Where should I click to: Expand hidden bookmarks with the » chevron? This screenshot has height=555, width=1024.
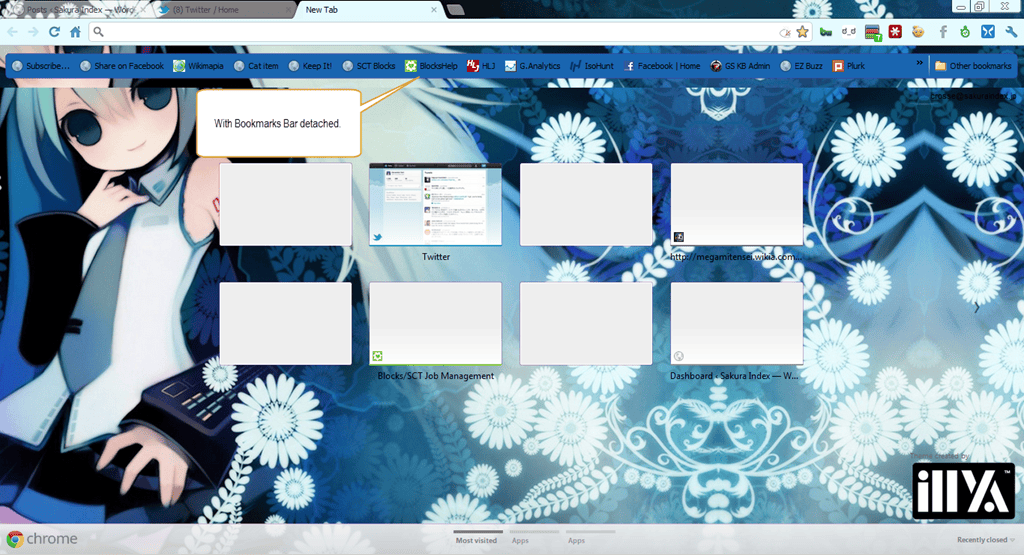coord(920,63)
